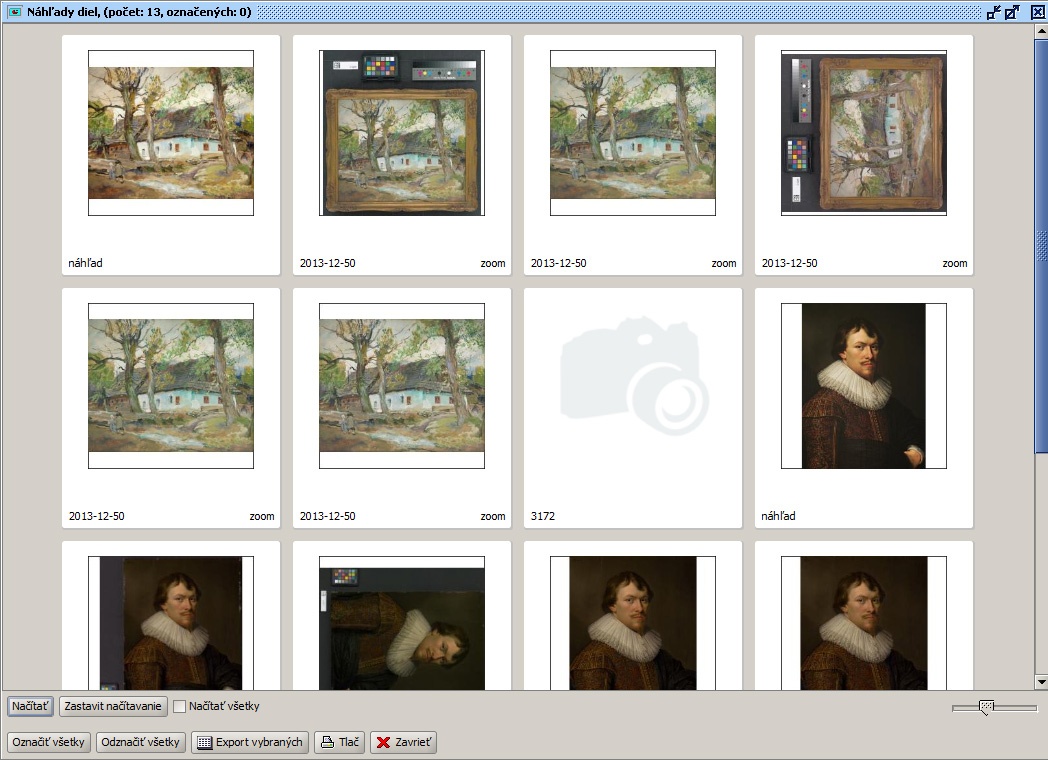Deselect all works with Odznačiť všetky
Screen dimensions: 1048x760
click(140, 742)
